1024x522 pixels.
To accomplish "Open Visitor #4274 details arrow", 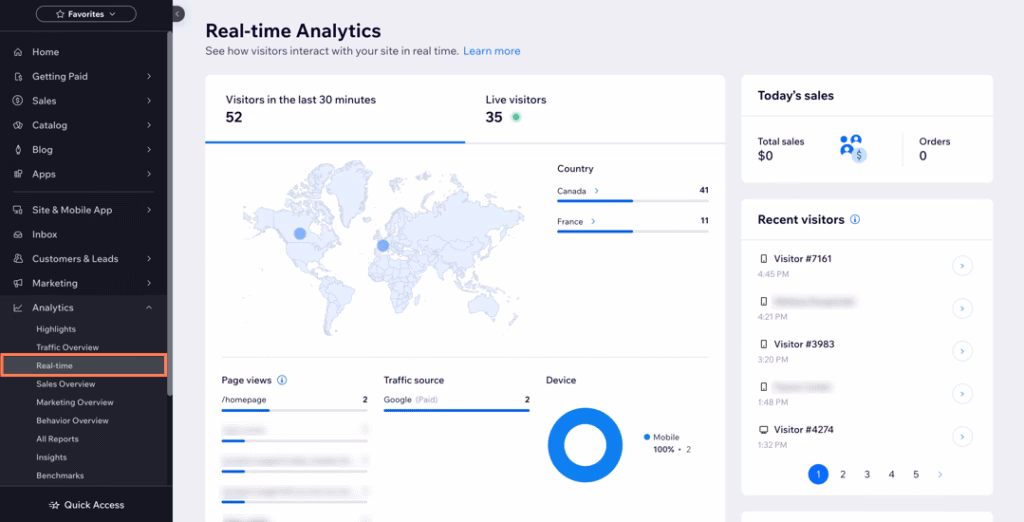I will [x=962, y=437].
